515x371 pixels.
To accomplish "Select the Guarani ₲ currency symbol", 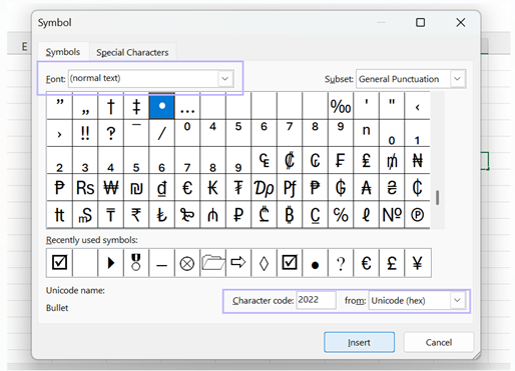I will click(x=341, y=188).
